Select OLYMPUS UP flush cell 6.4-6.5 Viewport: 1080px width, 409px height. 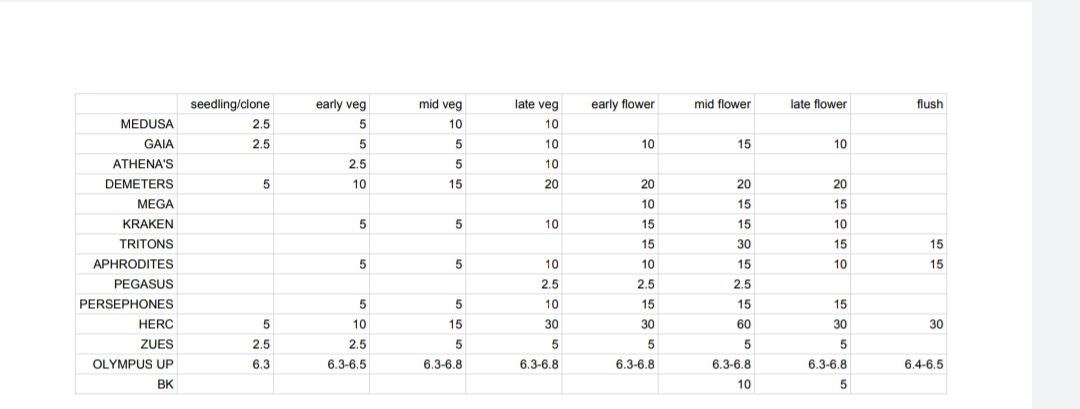(899, 364)
